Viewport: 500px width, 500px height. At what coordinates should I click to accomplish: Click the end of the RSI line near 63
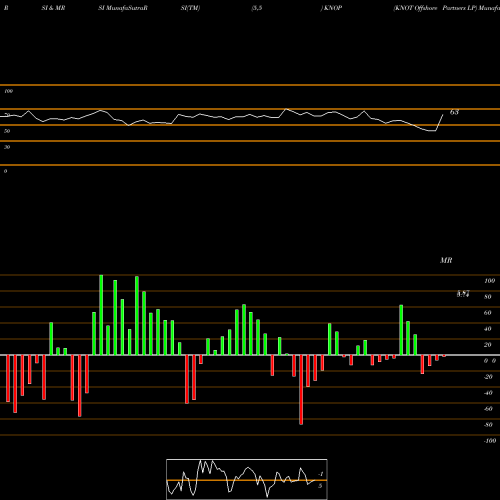[443, 115]
